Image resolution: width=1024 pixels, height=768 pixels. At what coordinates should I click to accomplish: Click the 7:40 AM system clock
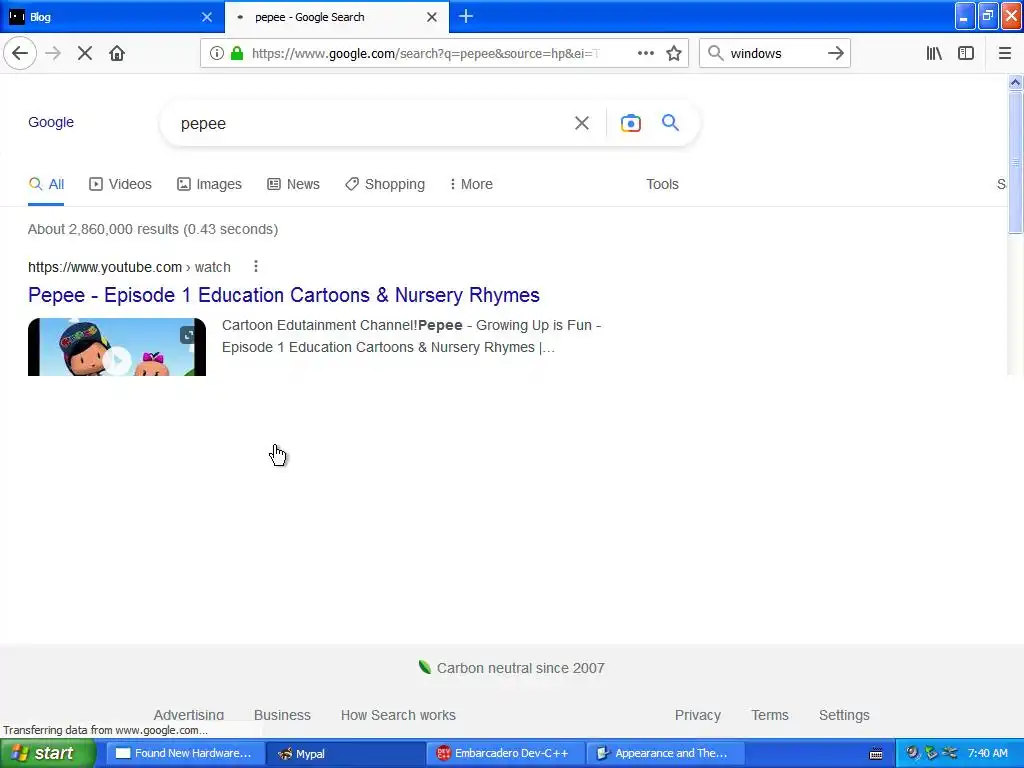[x=987, y=753]
